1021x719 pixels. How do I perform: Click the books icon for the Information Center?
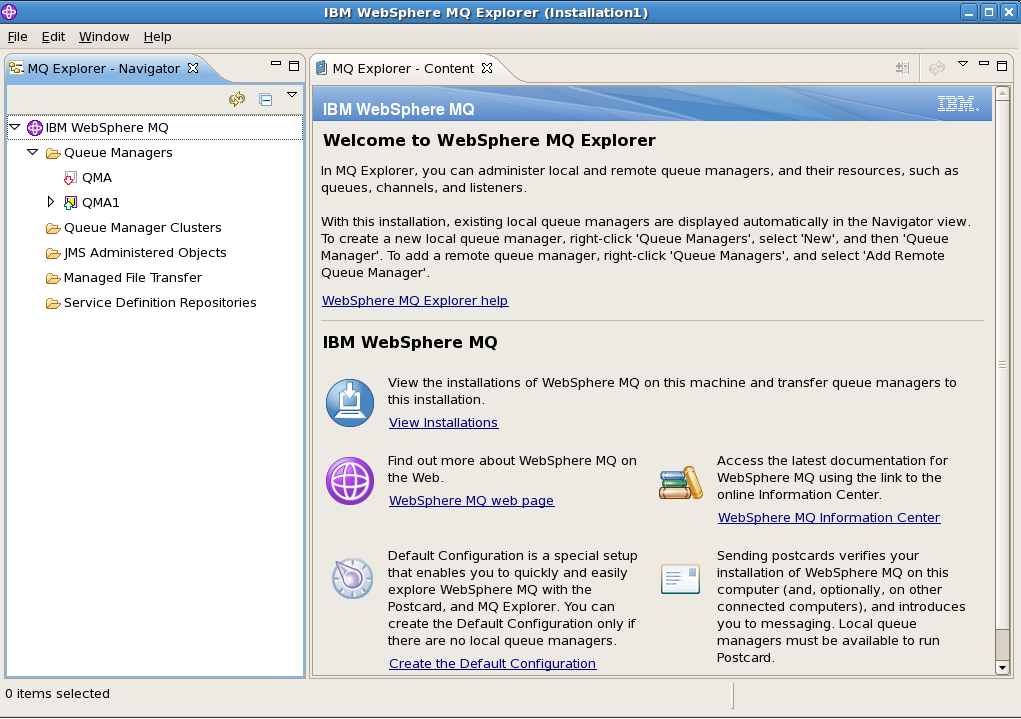click(x=680, y=481)
